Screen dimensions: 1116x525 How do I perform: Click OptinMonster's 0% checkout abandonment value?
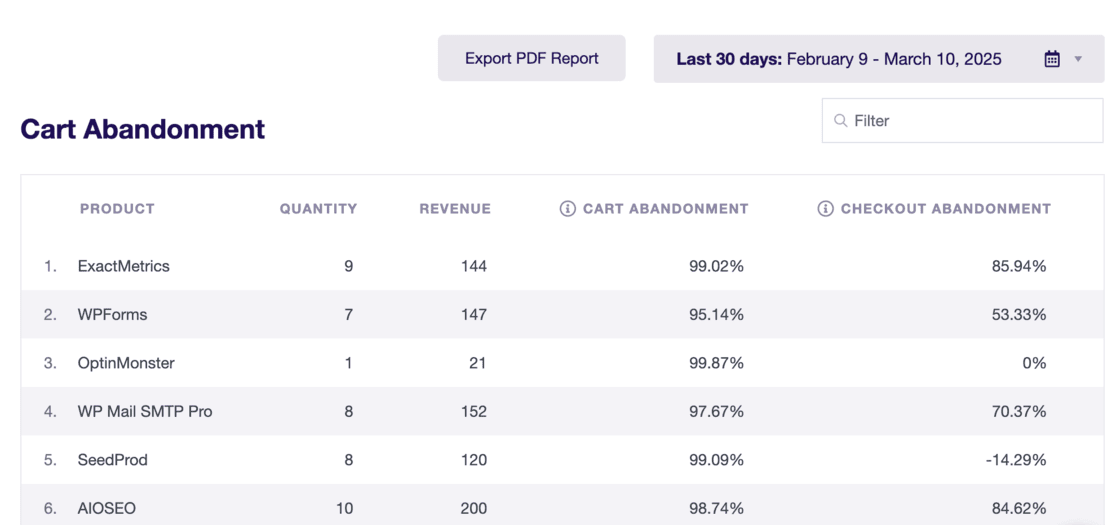(1034, 363)
